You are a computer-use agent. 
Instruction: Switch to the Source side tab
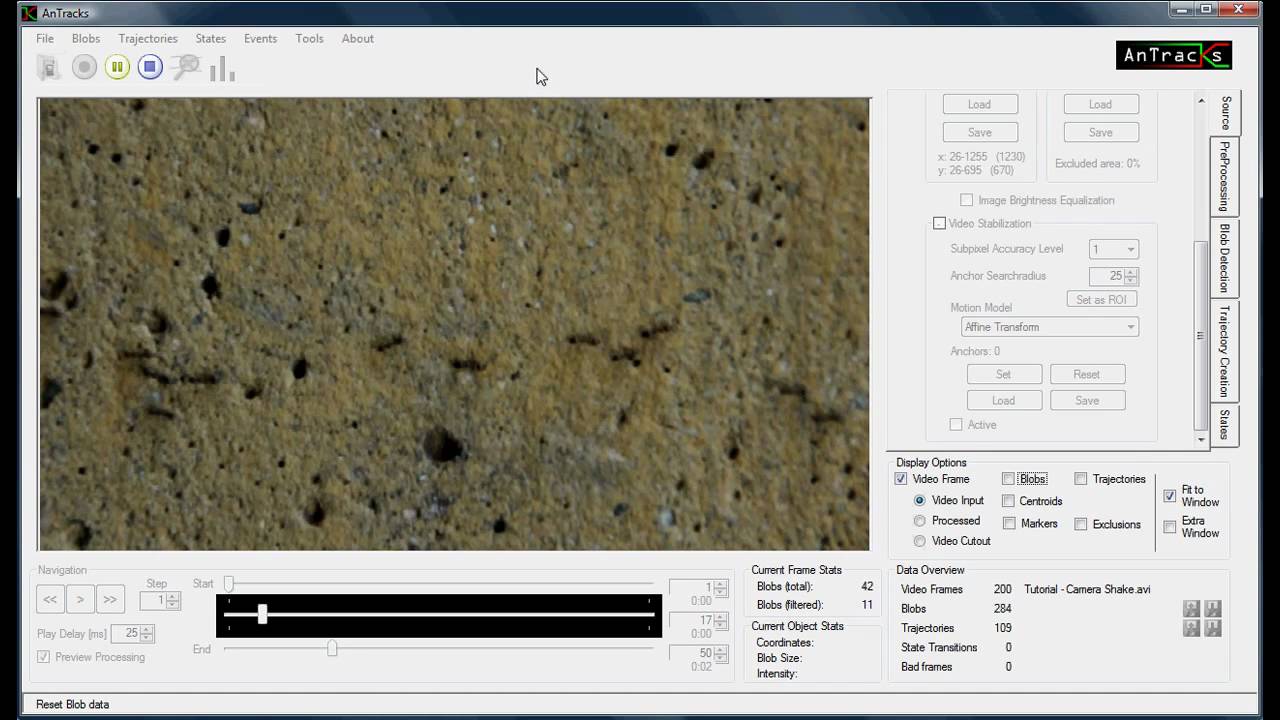pos(1225,113)
